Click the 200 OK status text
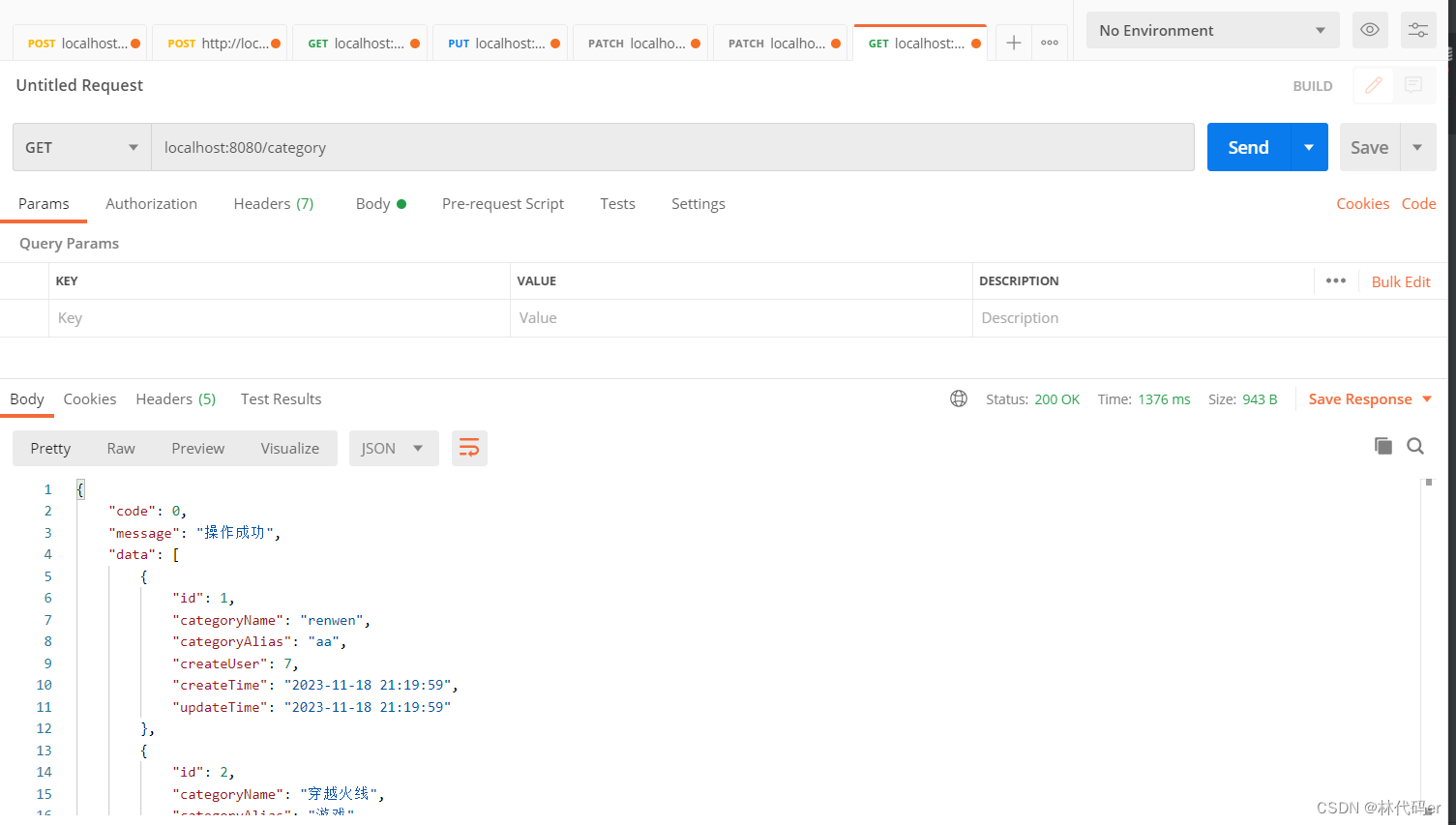 tap(1056, 399)
